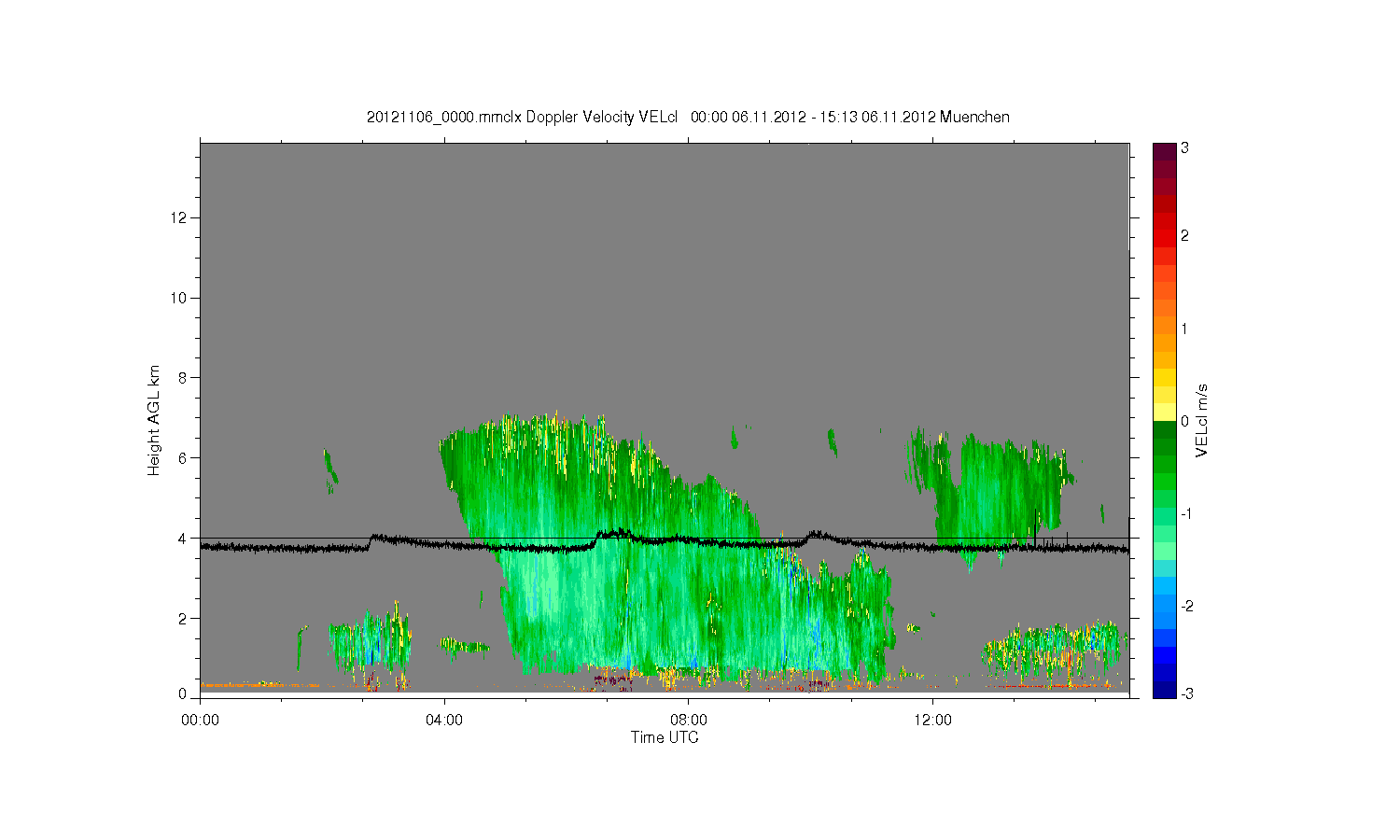Screen dimensions: 1400x840
Task: Click the height tick label 10
Action: click(179, 298)
